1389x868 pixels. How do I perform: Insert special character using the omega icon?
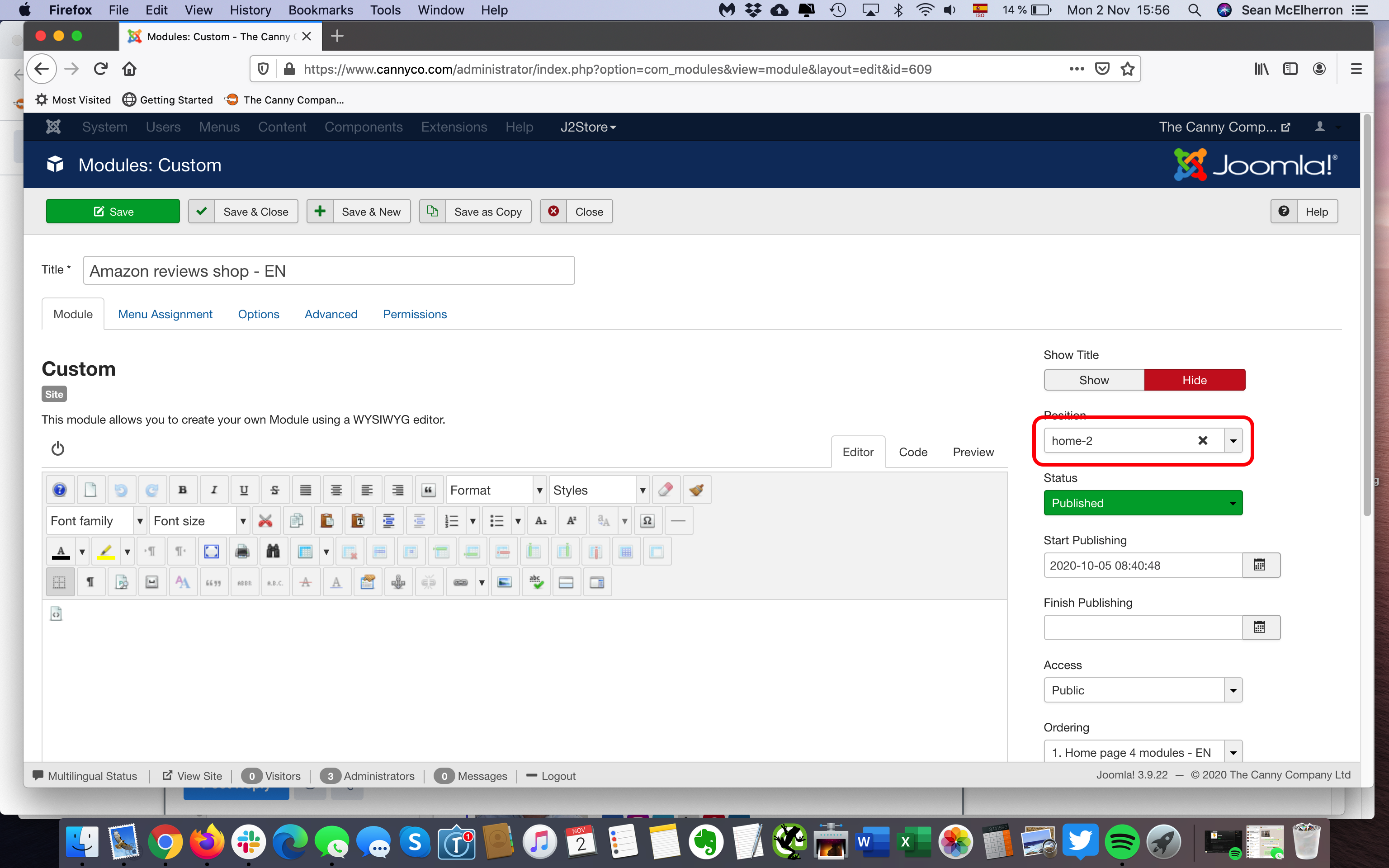[647, 521]
